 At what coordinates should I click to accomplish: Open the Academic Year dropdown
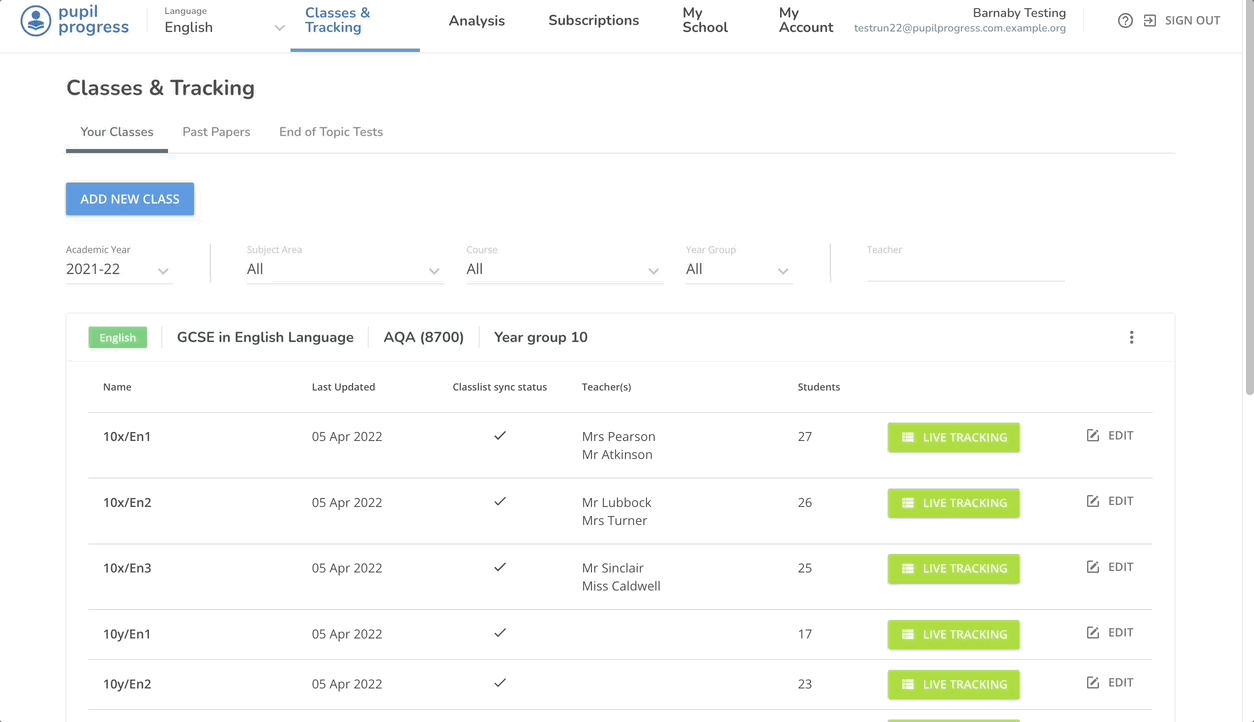pyautogui.click(x=118, y=269)
